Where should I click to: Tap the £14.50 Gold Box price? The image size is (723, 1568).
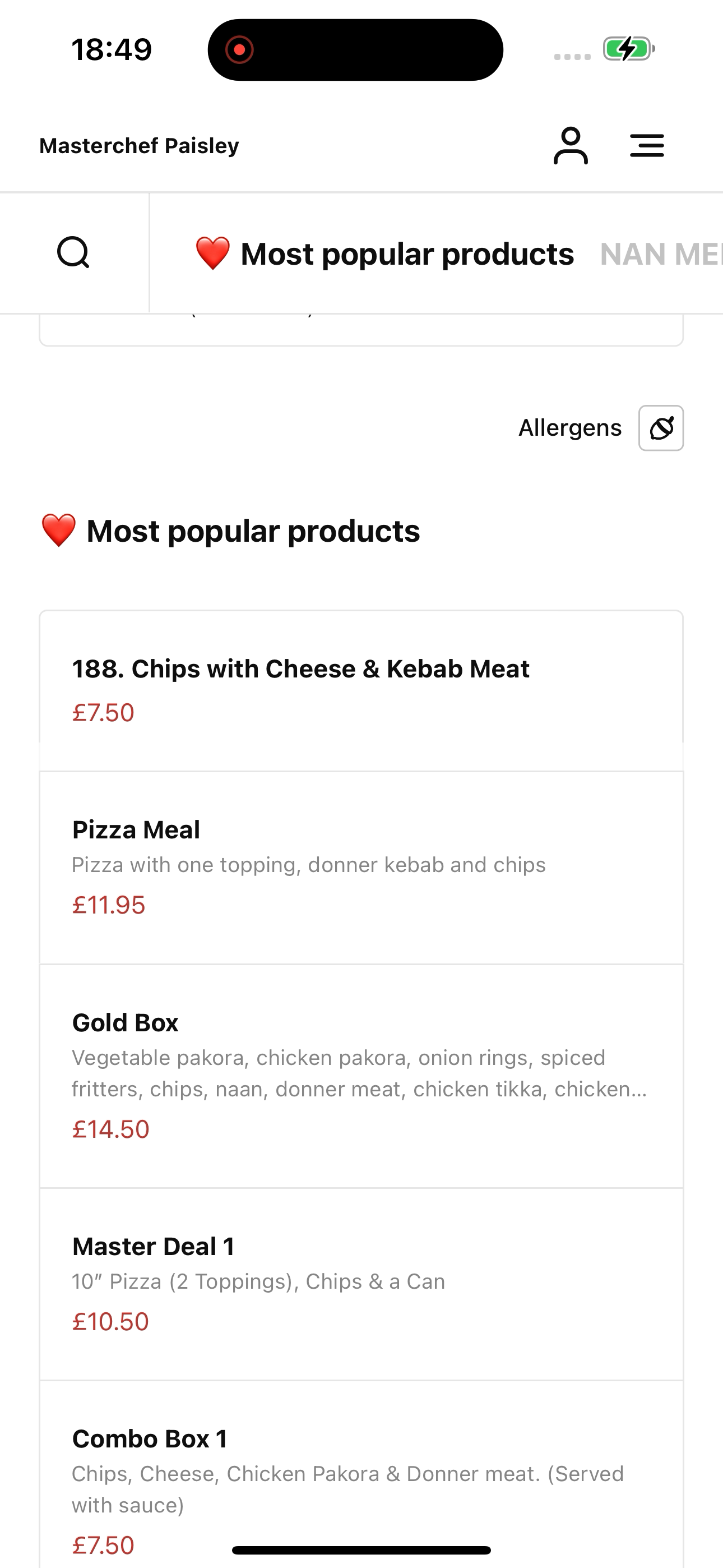pos(111,1129)
